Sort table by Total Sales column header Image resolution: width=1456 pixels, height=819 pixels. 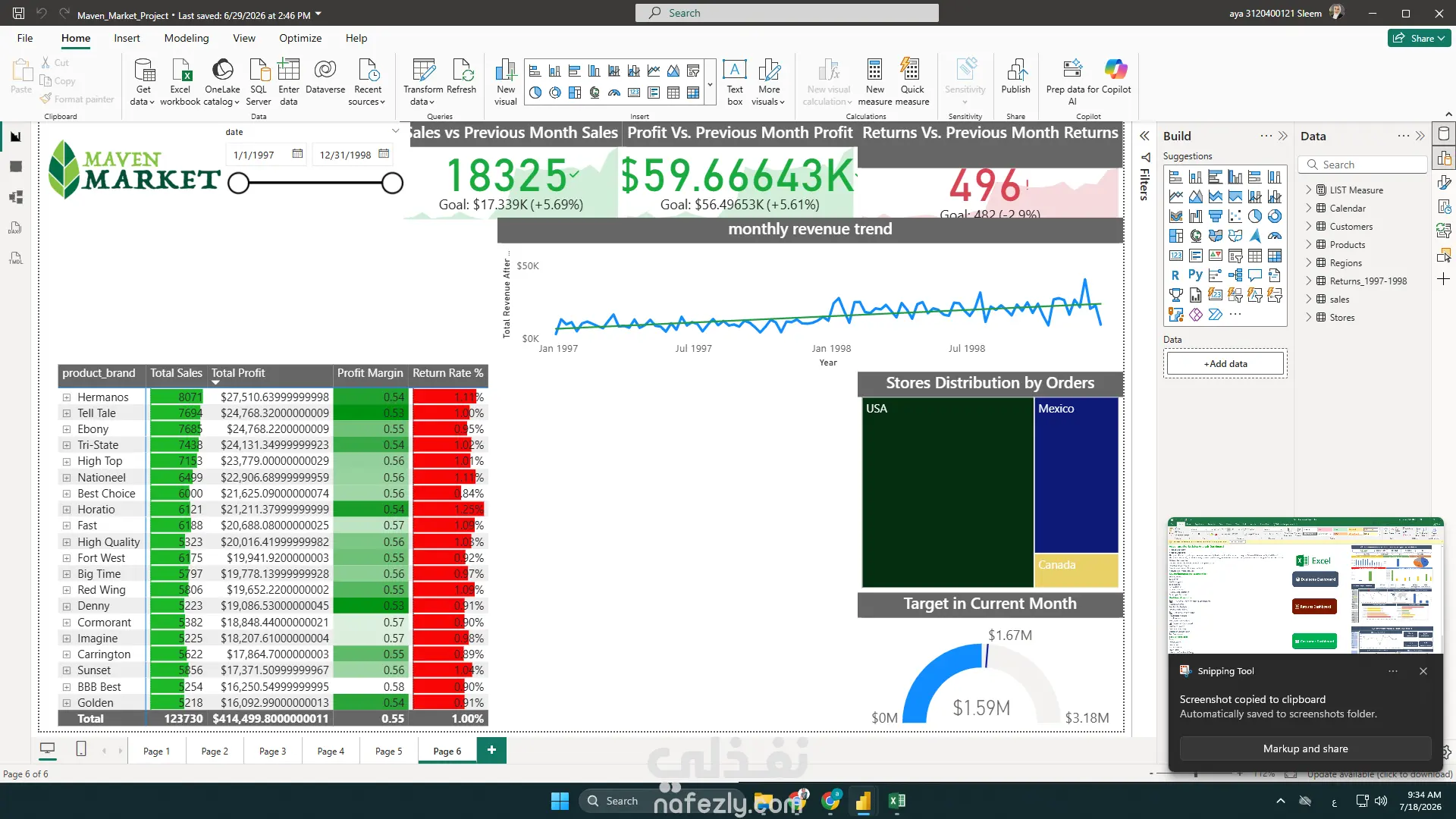pyautogui.click(x=176, y=373)
